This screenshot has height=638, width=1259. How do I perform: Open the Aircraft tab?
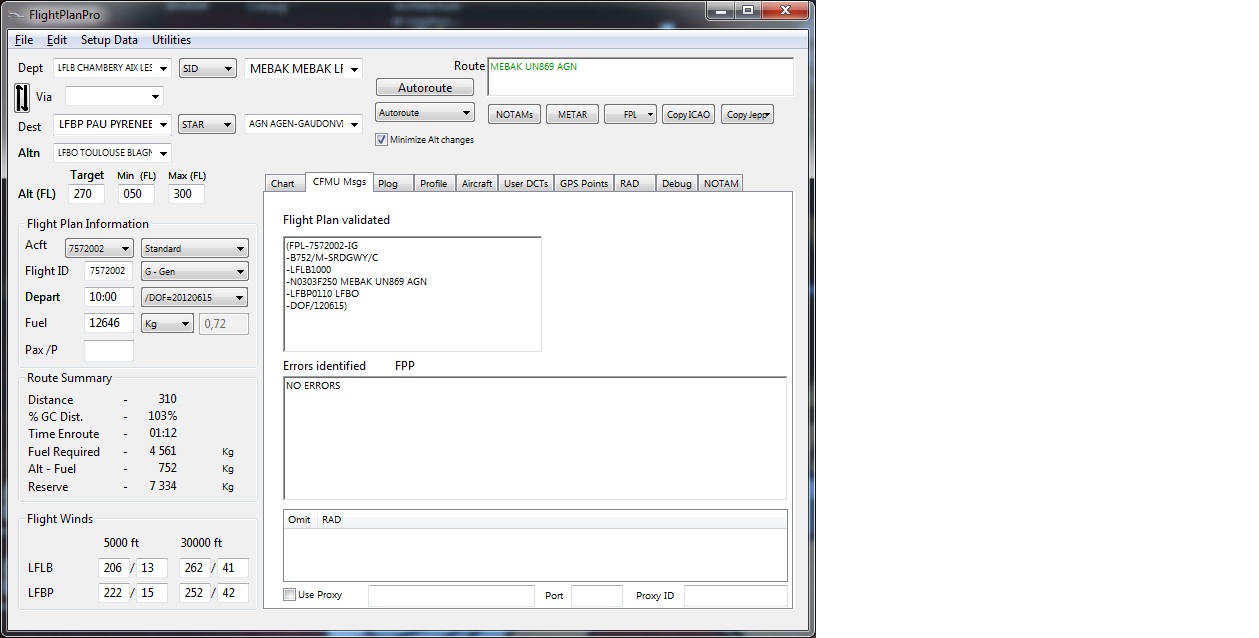(477, 183)
